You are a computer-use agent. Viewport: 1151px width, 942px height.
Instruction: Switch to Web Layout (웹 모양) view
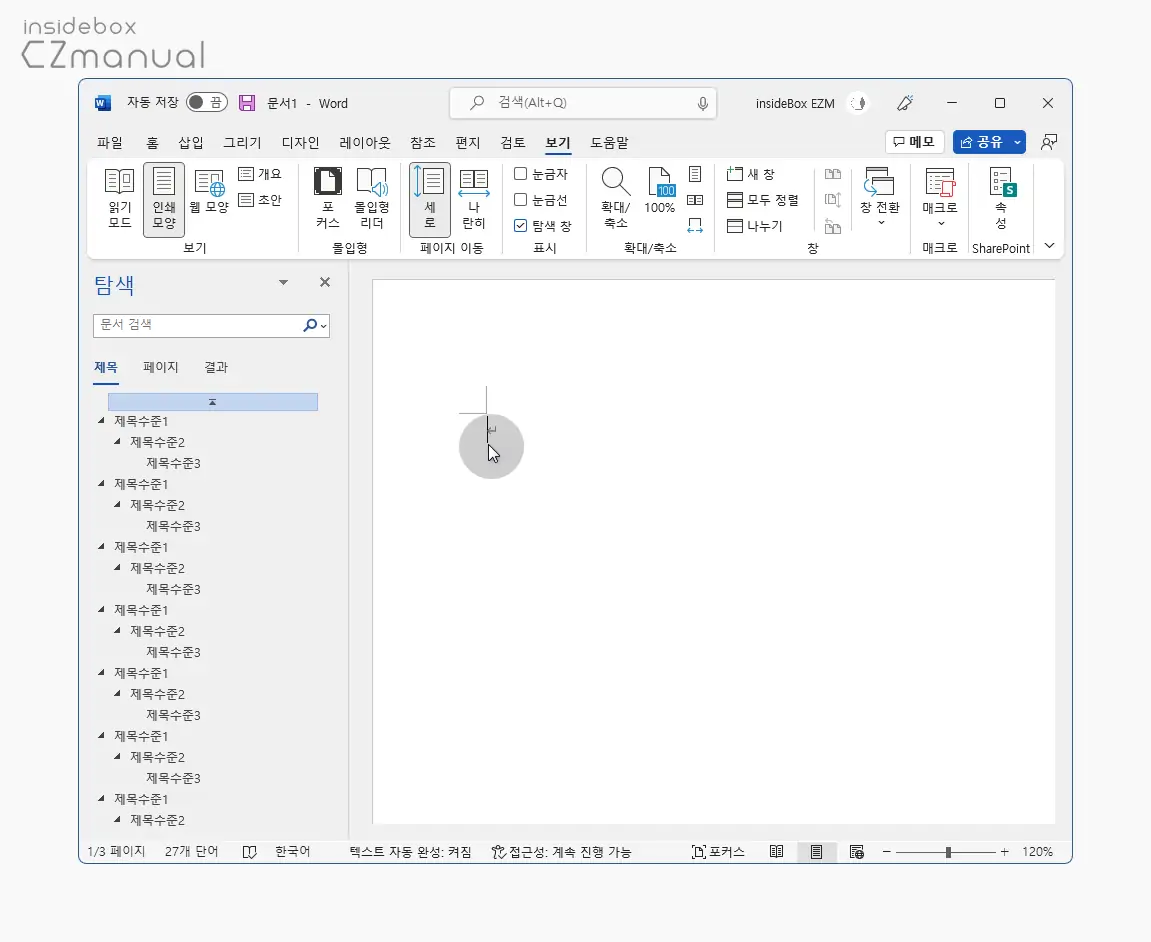[209, 192]
